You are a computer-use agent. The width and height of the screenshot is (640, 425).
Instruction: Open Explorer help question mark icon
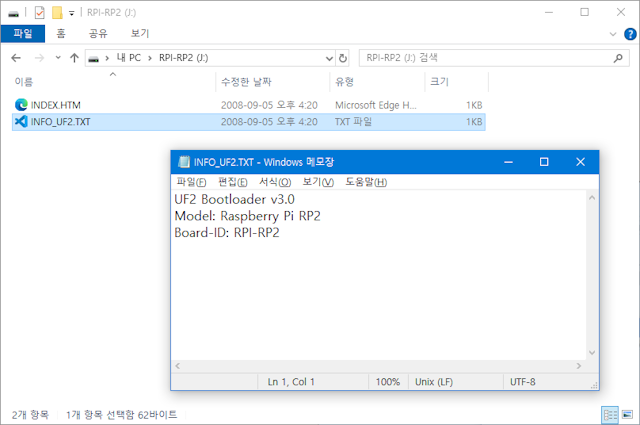click(x=630, y=34)
